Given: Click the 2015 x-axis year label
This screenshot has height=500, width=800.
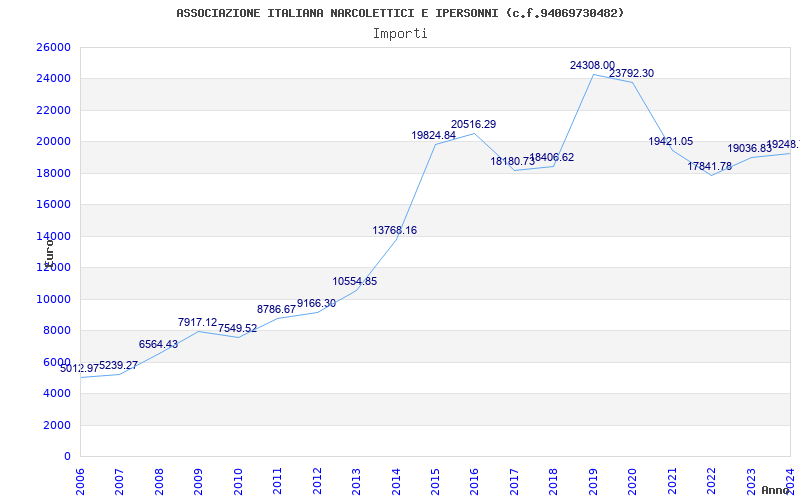Looking at the screenshot, I should [435, 482].
